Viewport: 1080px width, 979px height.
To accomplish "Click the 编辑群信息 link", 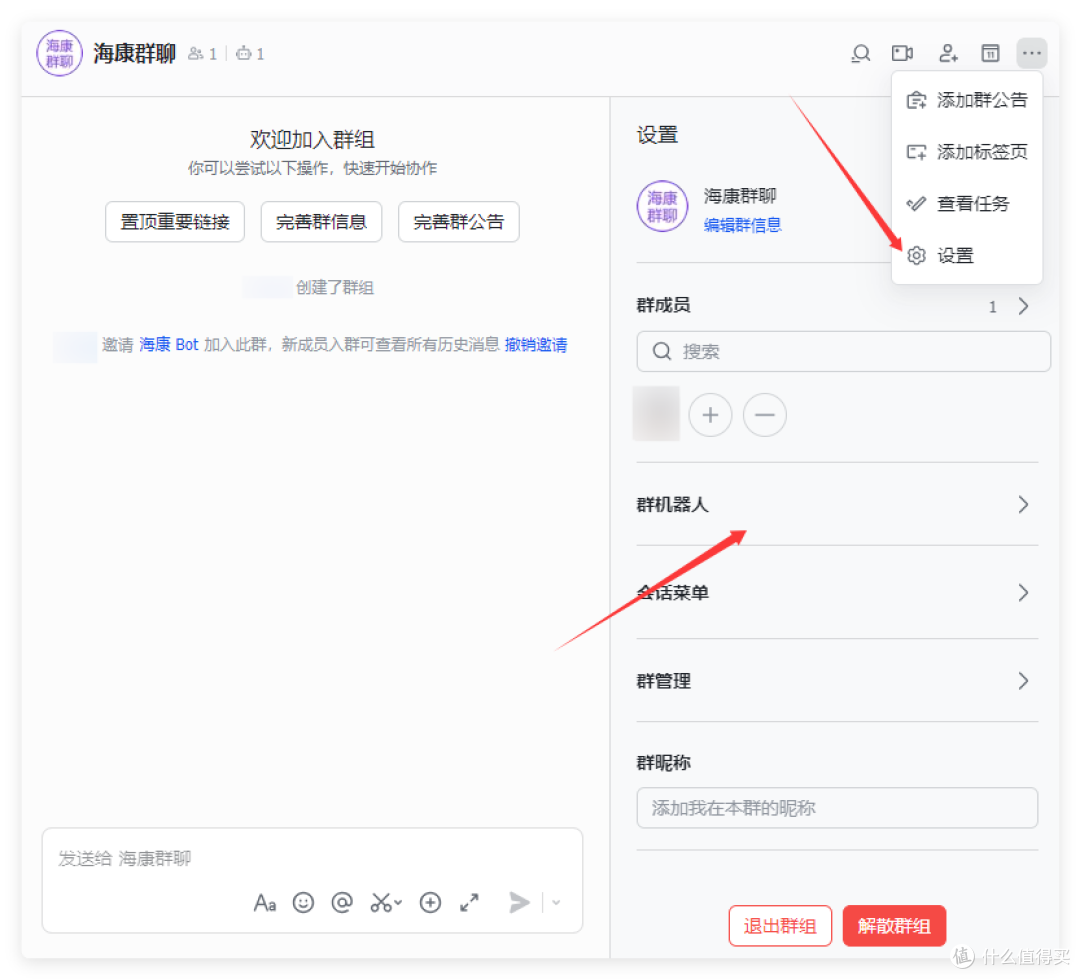I will (x=742, y=225).
